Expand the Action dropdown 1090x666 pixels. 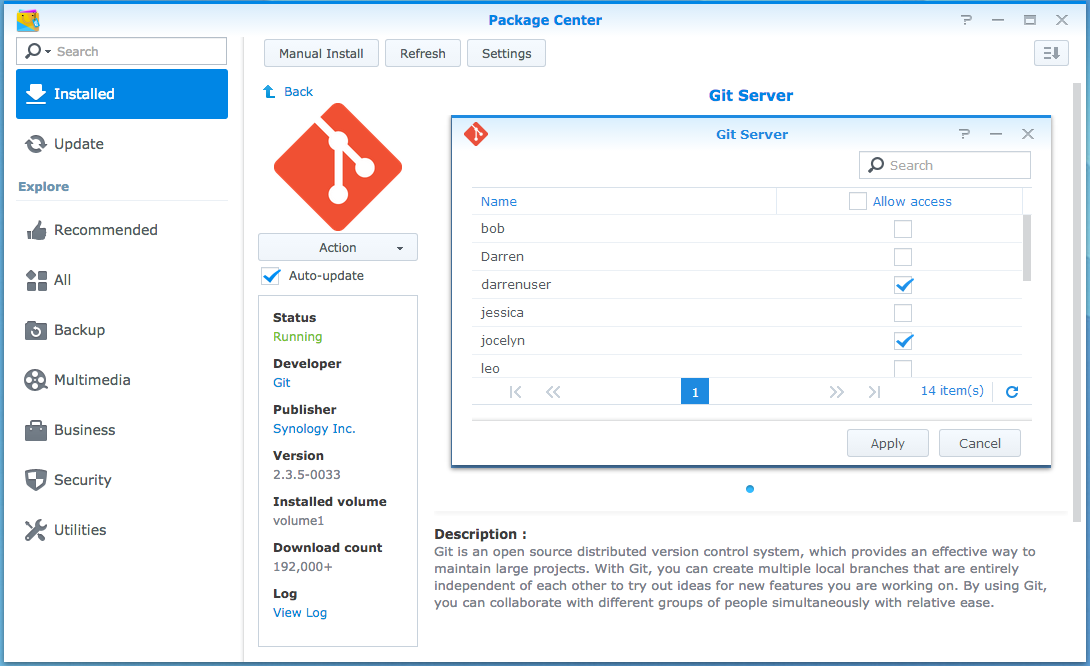point(338,247)
